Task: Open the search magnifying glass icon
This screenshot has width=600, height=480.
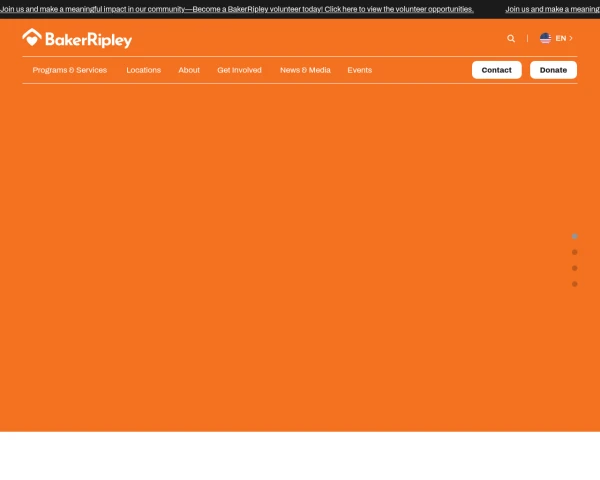Action: pos(511,39)
